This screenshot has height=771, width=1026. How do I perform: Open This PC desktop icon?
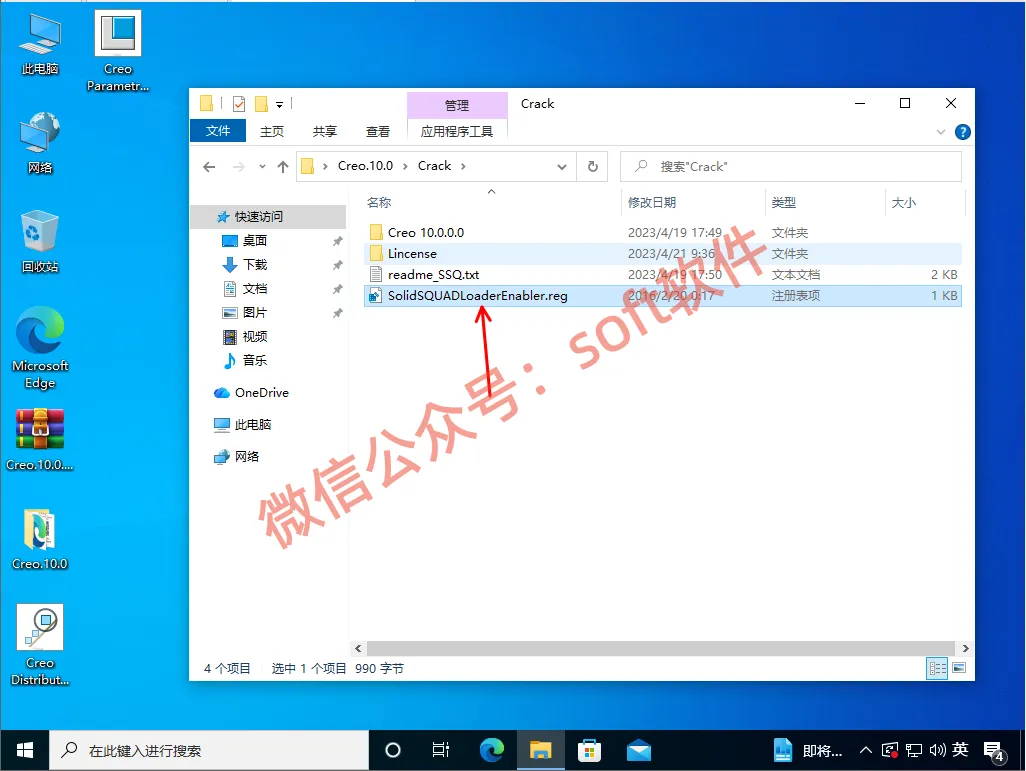pos(40,44)
